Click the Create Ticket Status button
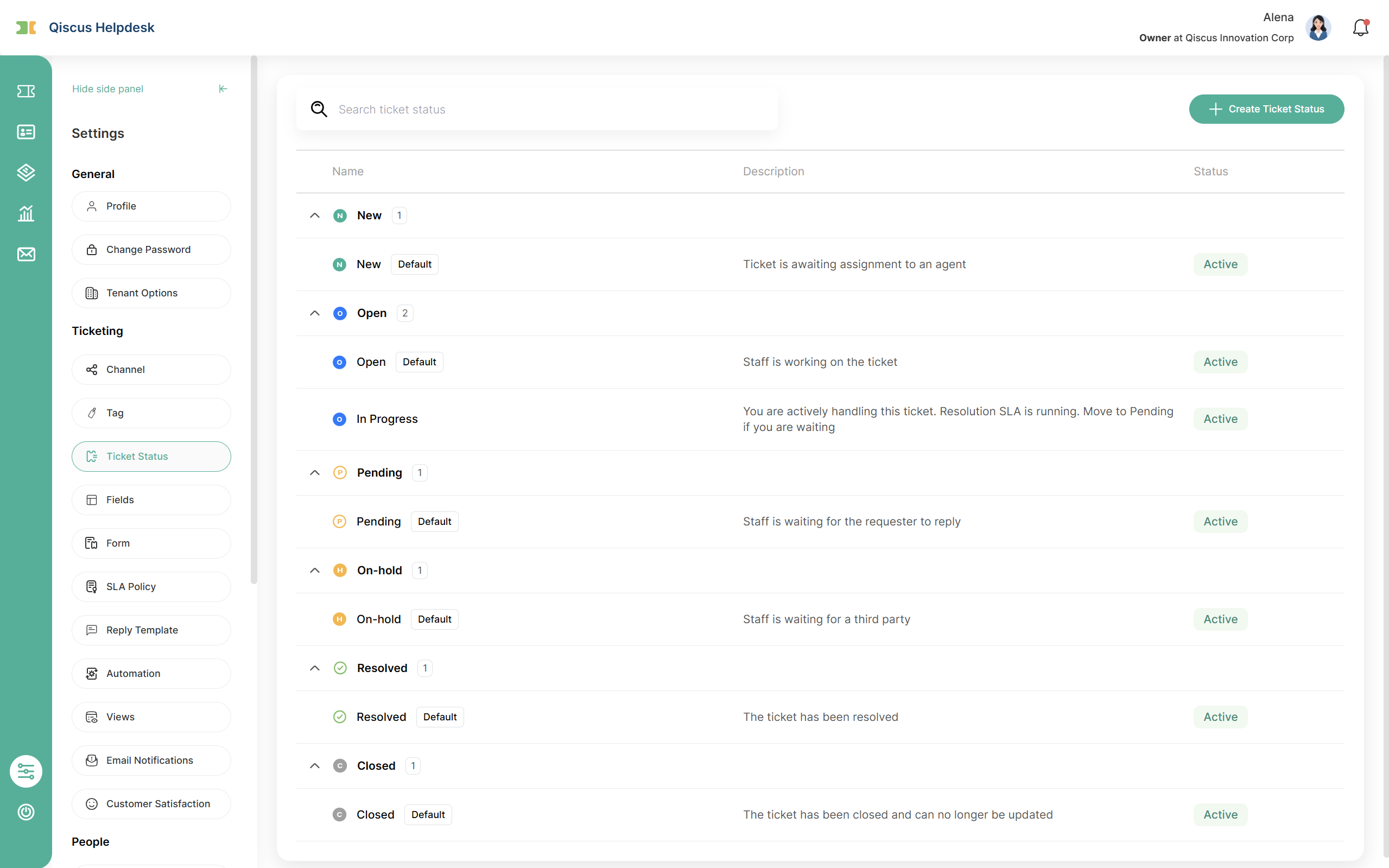This screenshot has height=868, width=1389. tap(1266, 109)
